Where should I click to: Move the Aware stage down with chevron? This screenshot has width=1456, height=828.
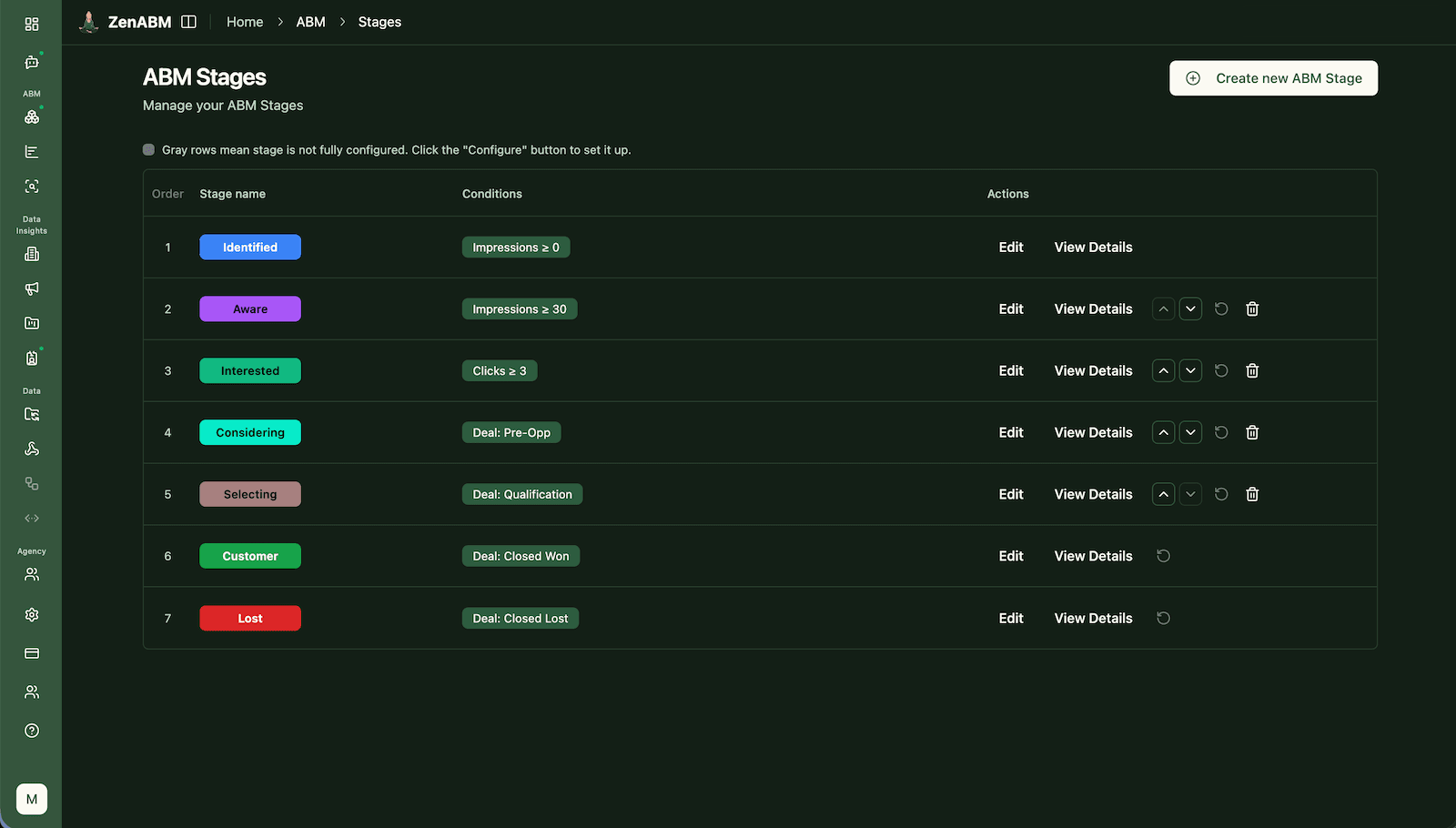click(x=1190, y=308)
